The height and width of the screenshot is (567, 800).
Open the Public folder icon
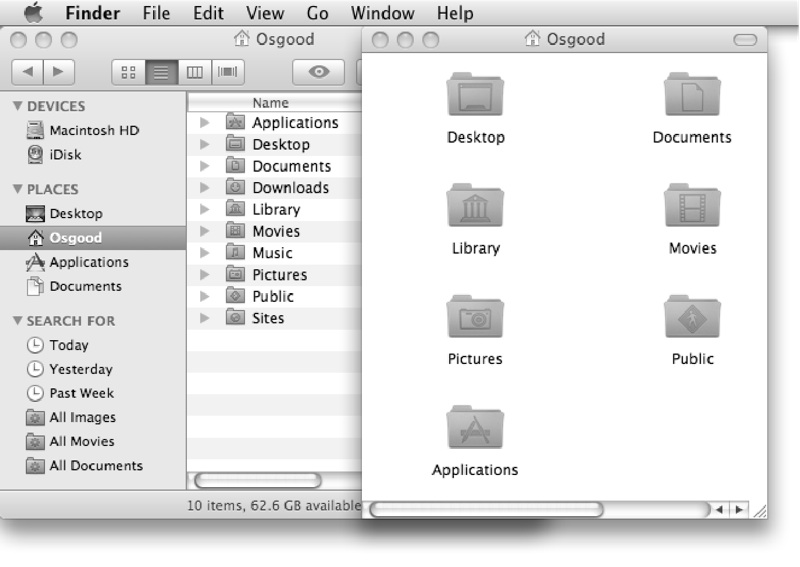(x=692, y=318)
